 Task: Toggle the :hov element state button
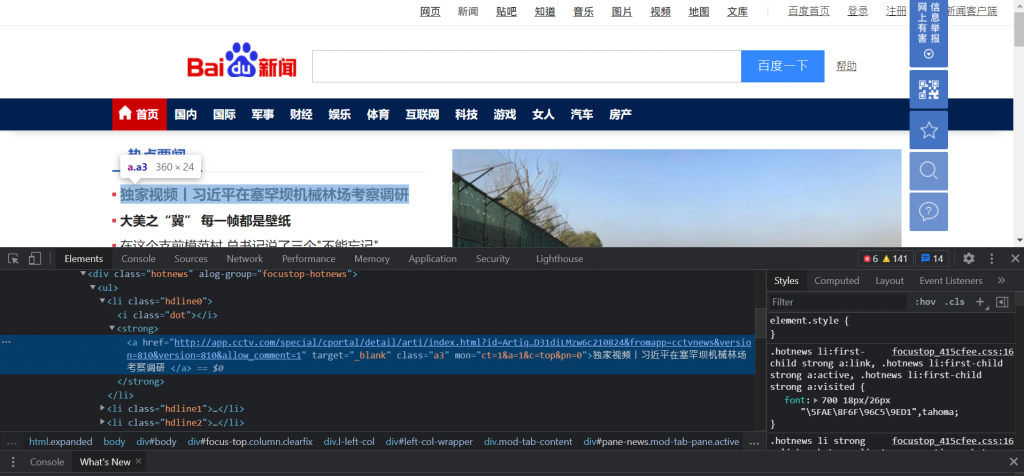pos(925,302)
